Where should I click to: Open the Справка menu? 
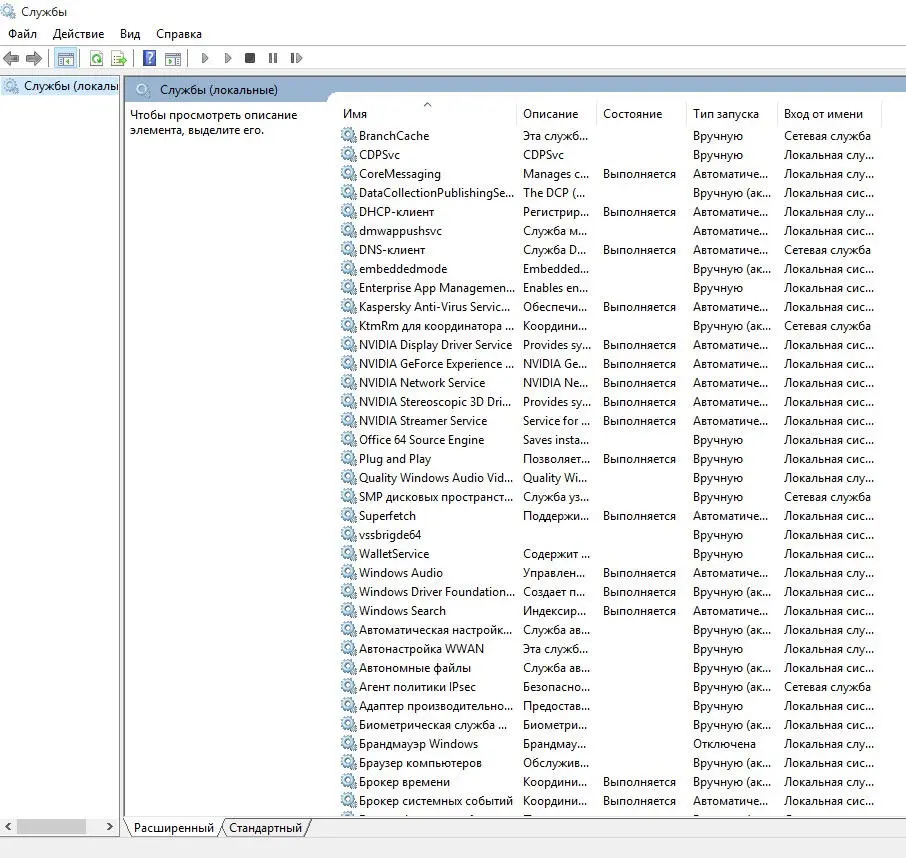pos(179,34)
